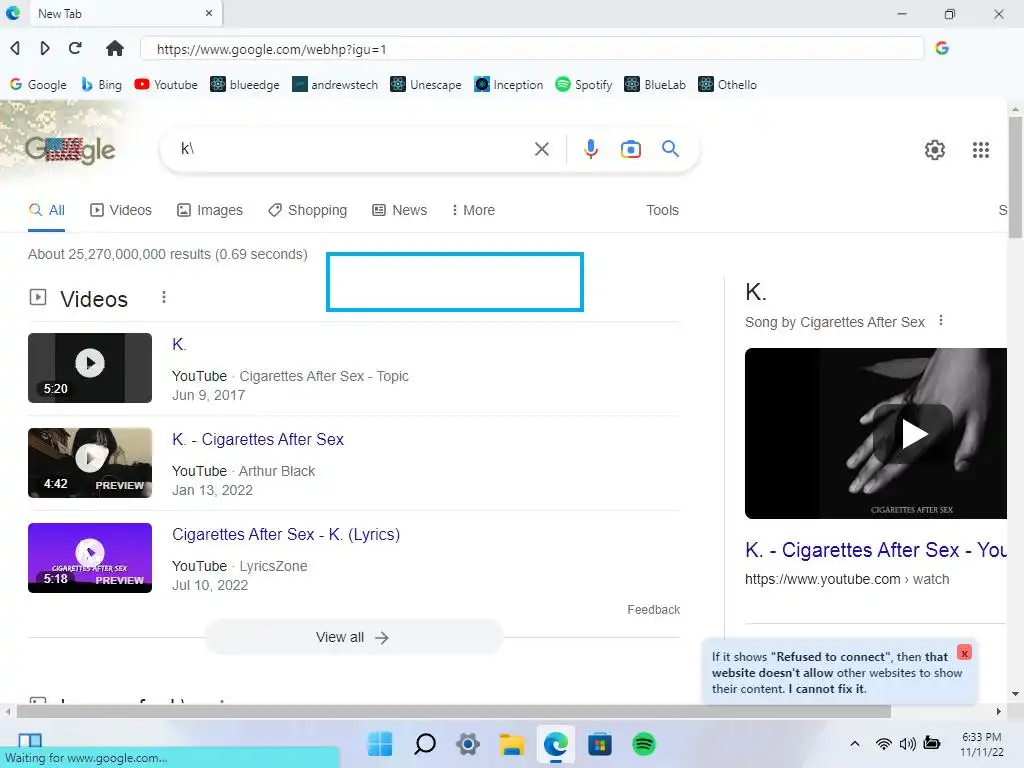Switch to the News results tab
1024x768 pixels.
pyautogui.click(x=400, y=210)
